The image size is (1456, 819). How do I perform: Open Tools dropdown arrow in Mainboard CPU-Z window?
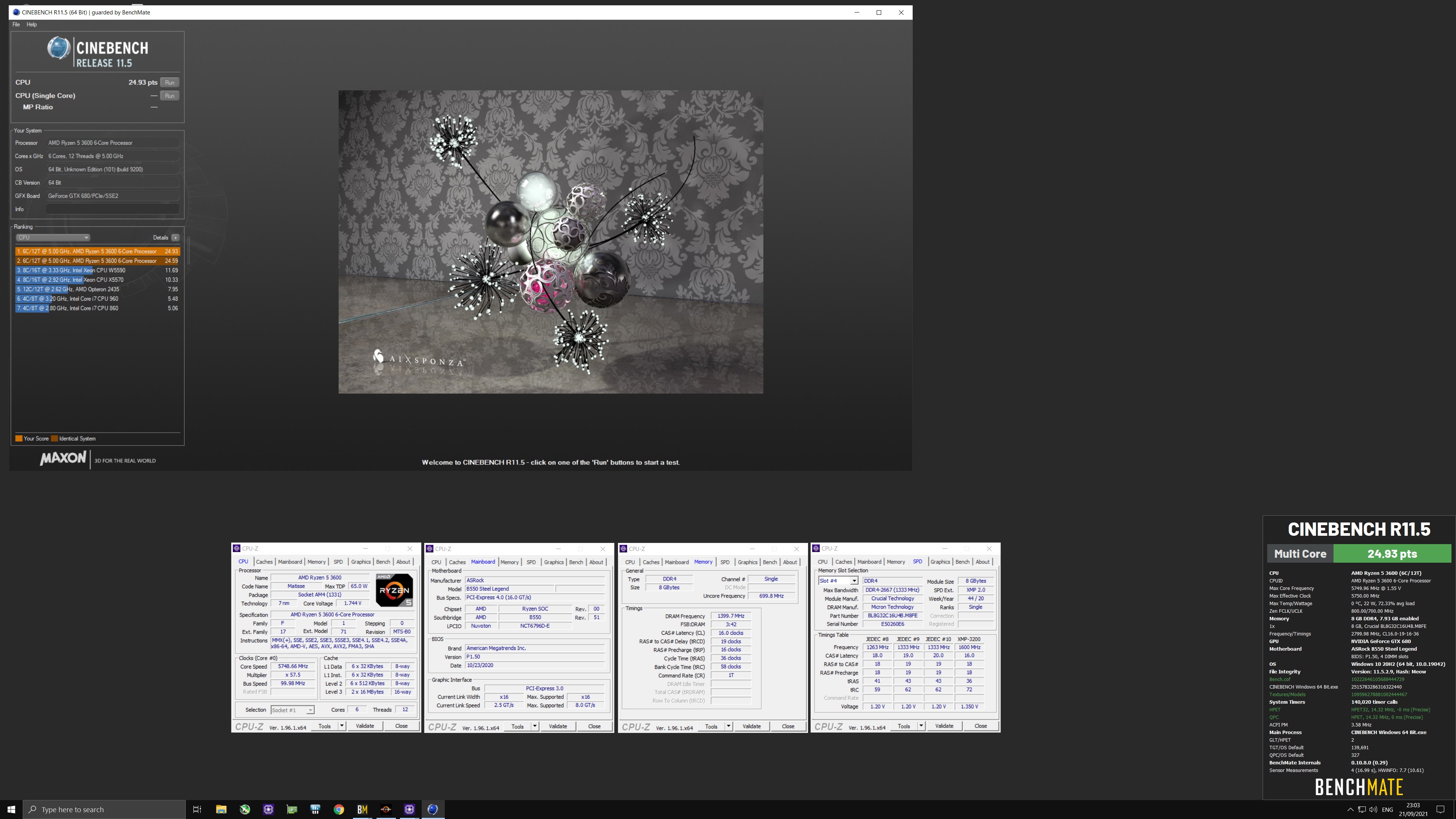coord(535,726)
